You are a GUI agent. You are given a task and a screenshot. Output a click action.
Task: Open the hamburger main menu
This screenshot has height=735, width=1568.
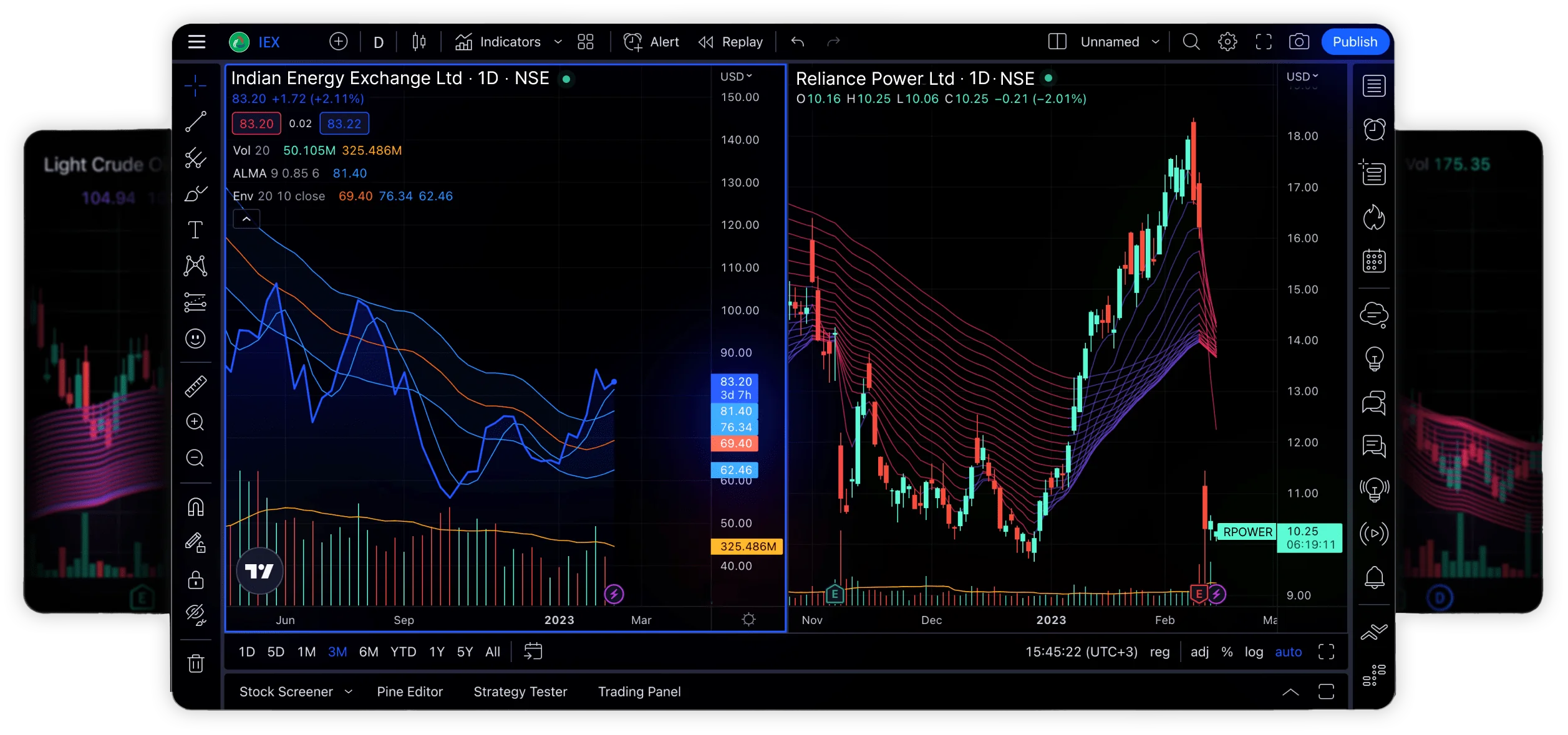pyautogui.click(x=196, y=42)
